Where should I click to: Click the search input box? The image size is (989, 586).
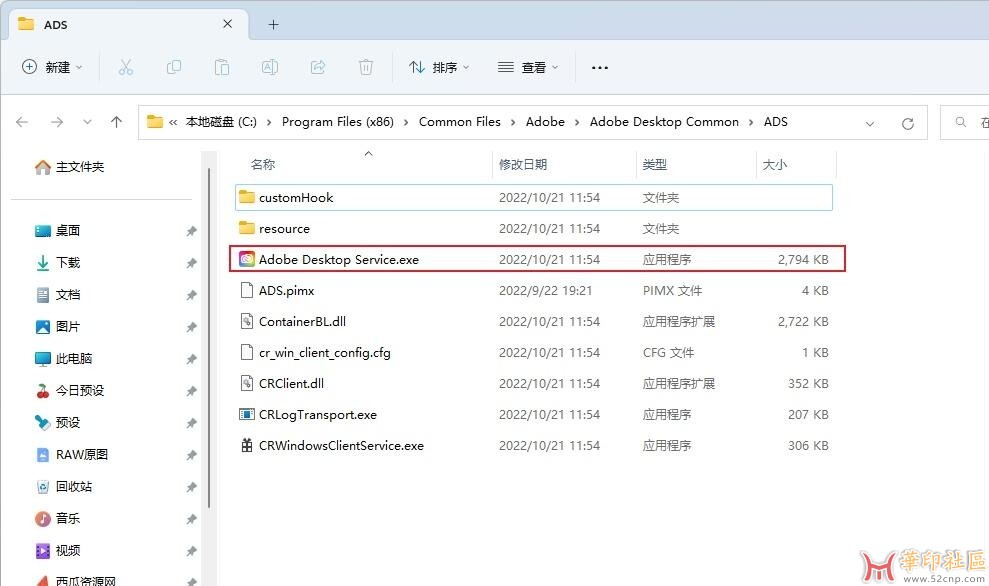(965, 122)
